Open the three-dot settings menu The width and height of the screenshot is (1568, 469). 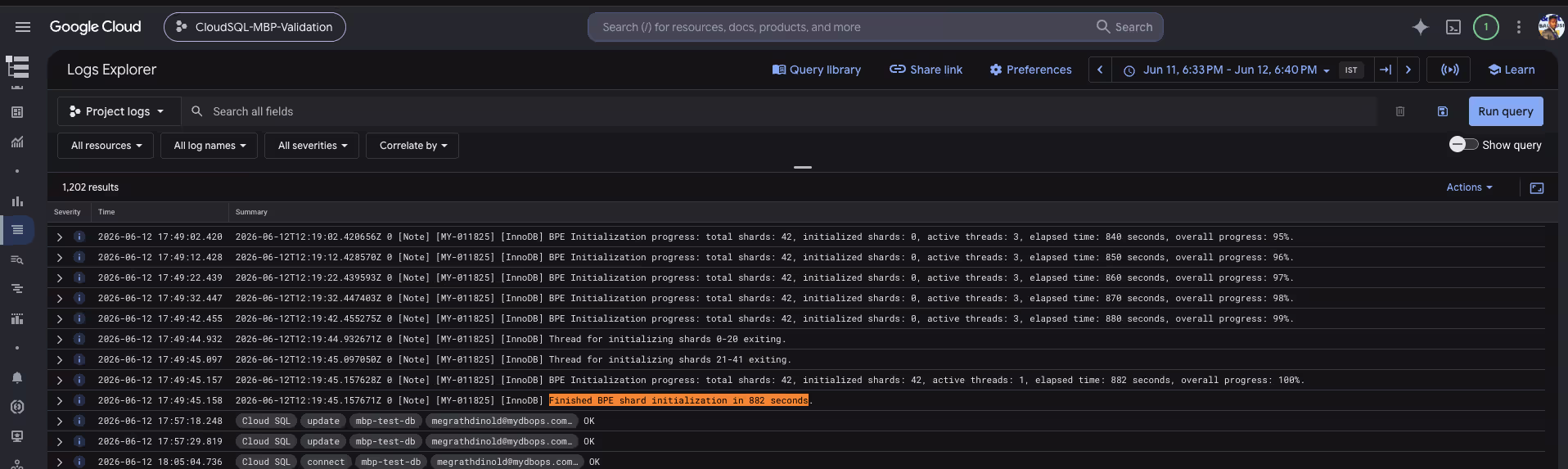1519,27
